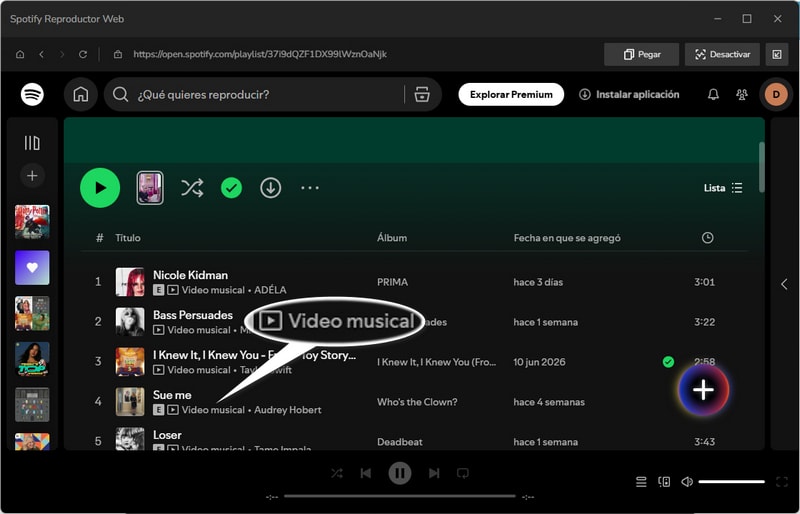Go forward with the right arrow

click(62, 54)
